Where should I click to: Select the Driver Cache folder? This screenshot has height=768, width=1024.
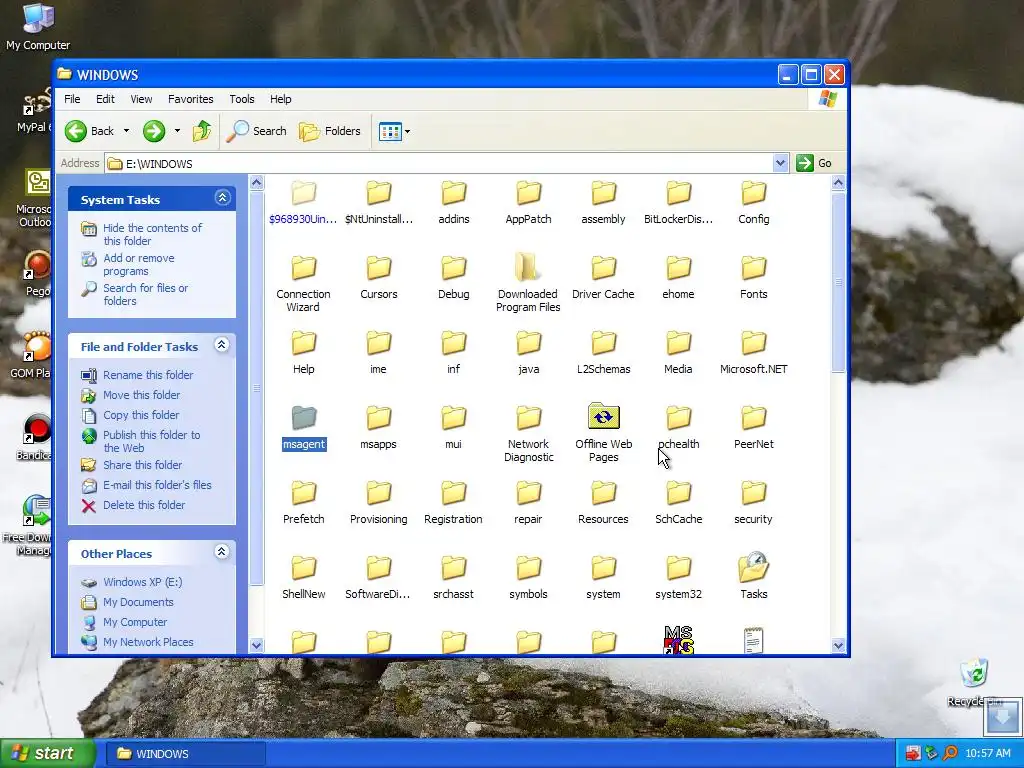click(x=603, y=278)
